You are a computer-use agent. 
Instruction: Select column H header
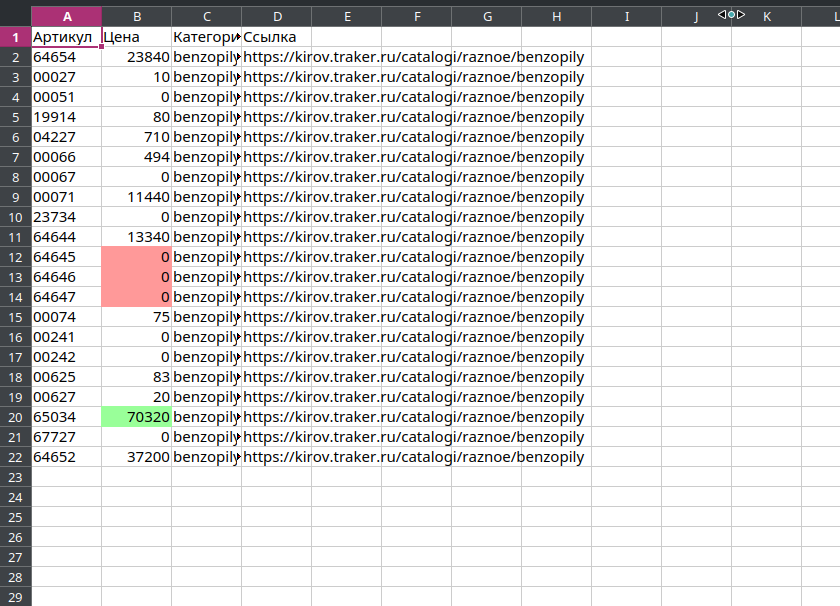tap(556, 16)
